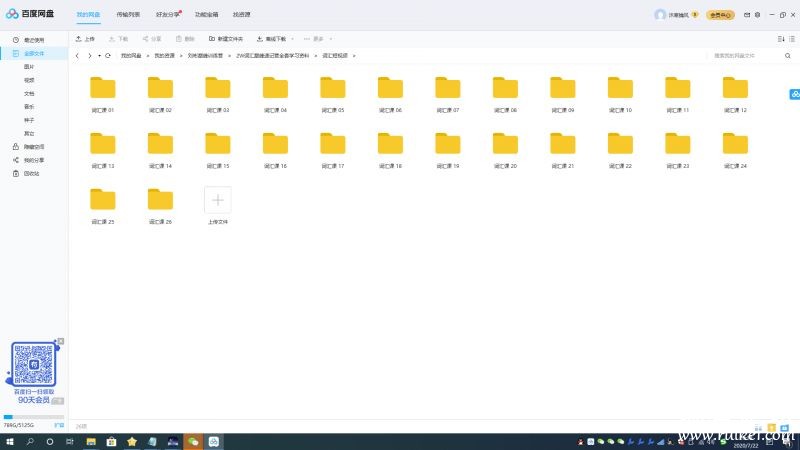Open the 好友分享 tab
The width and height of the screenshot is (800, 450).
coord(168,15)
